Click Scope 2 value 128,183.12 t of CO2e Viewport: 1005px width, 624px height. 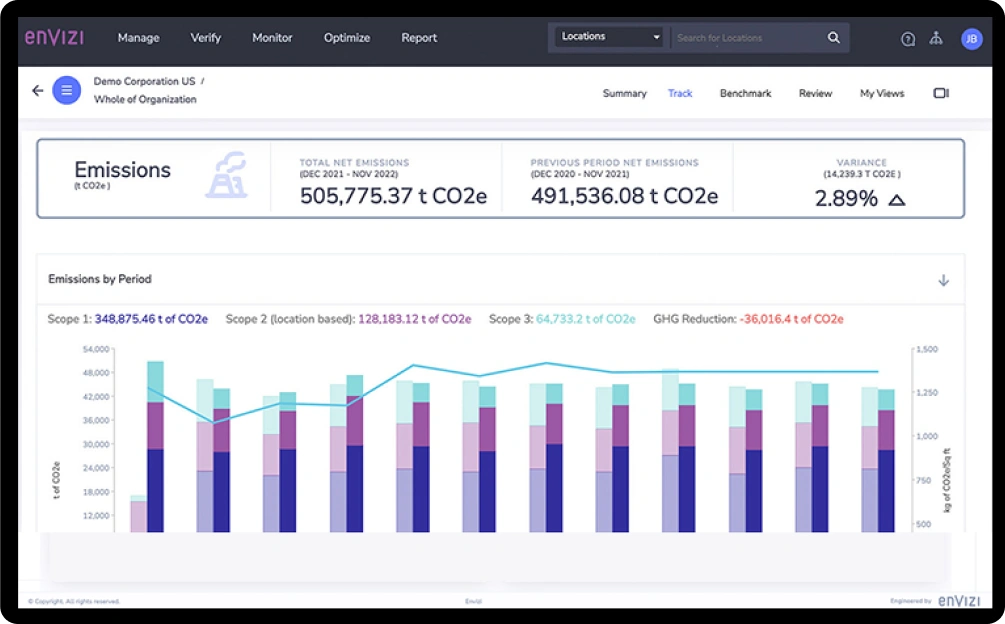(x=415, y=319)
